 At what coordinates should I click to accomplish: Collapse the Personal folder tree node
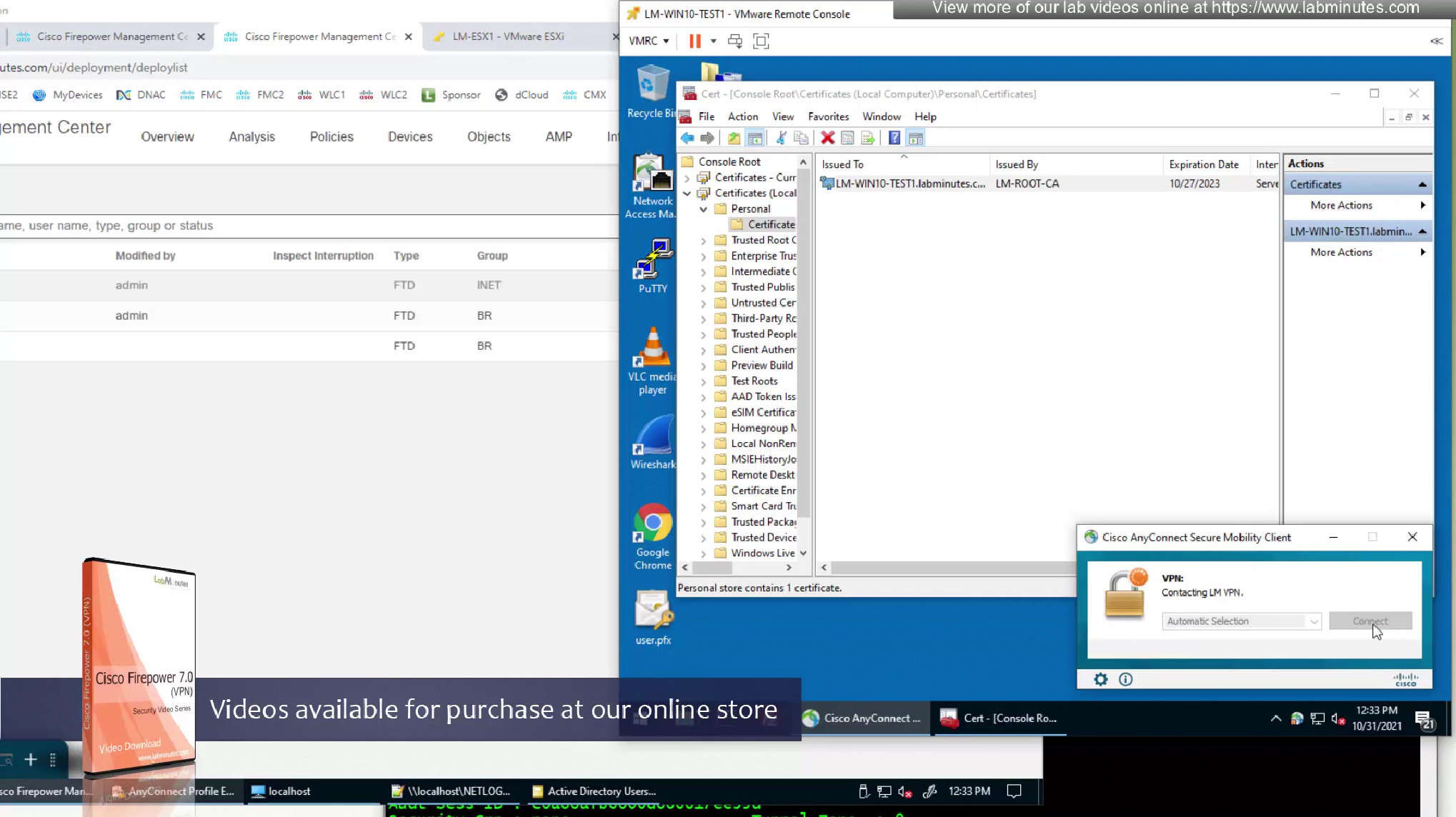click(x=703, y=209)
